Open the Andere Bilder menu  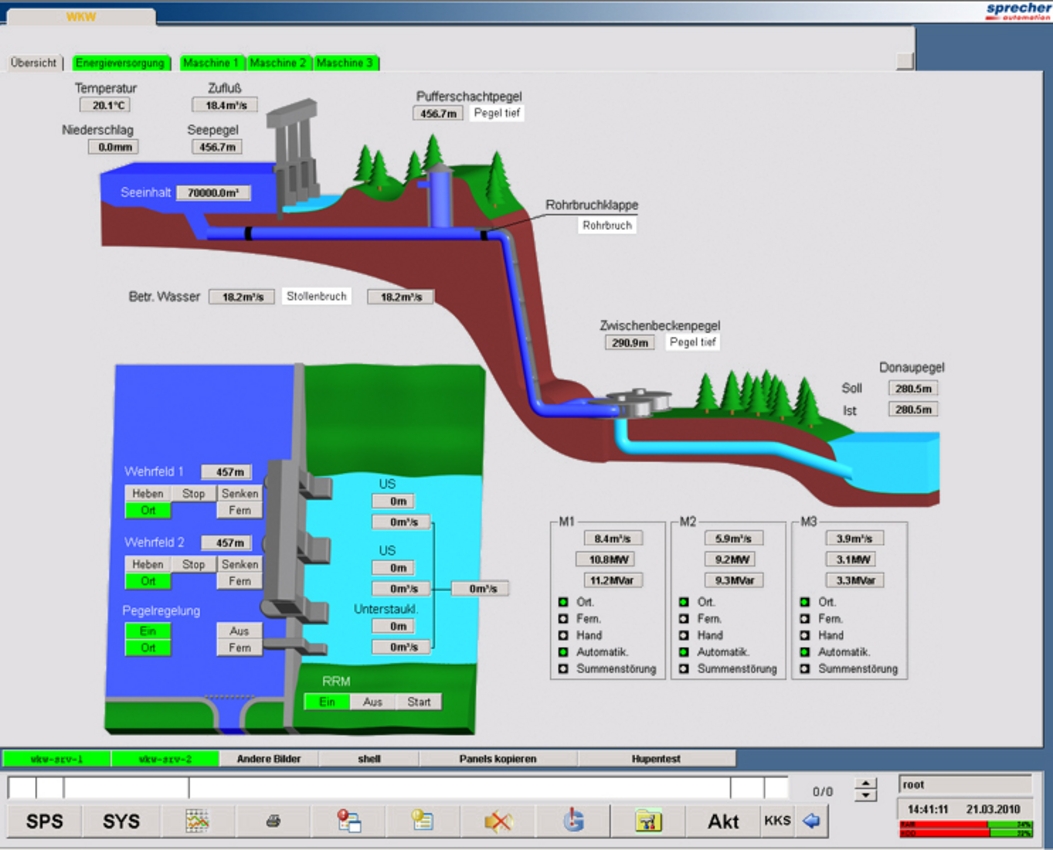click(x=268, y=759)
